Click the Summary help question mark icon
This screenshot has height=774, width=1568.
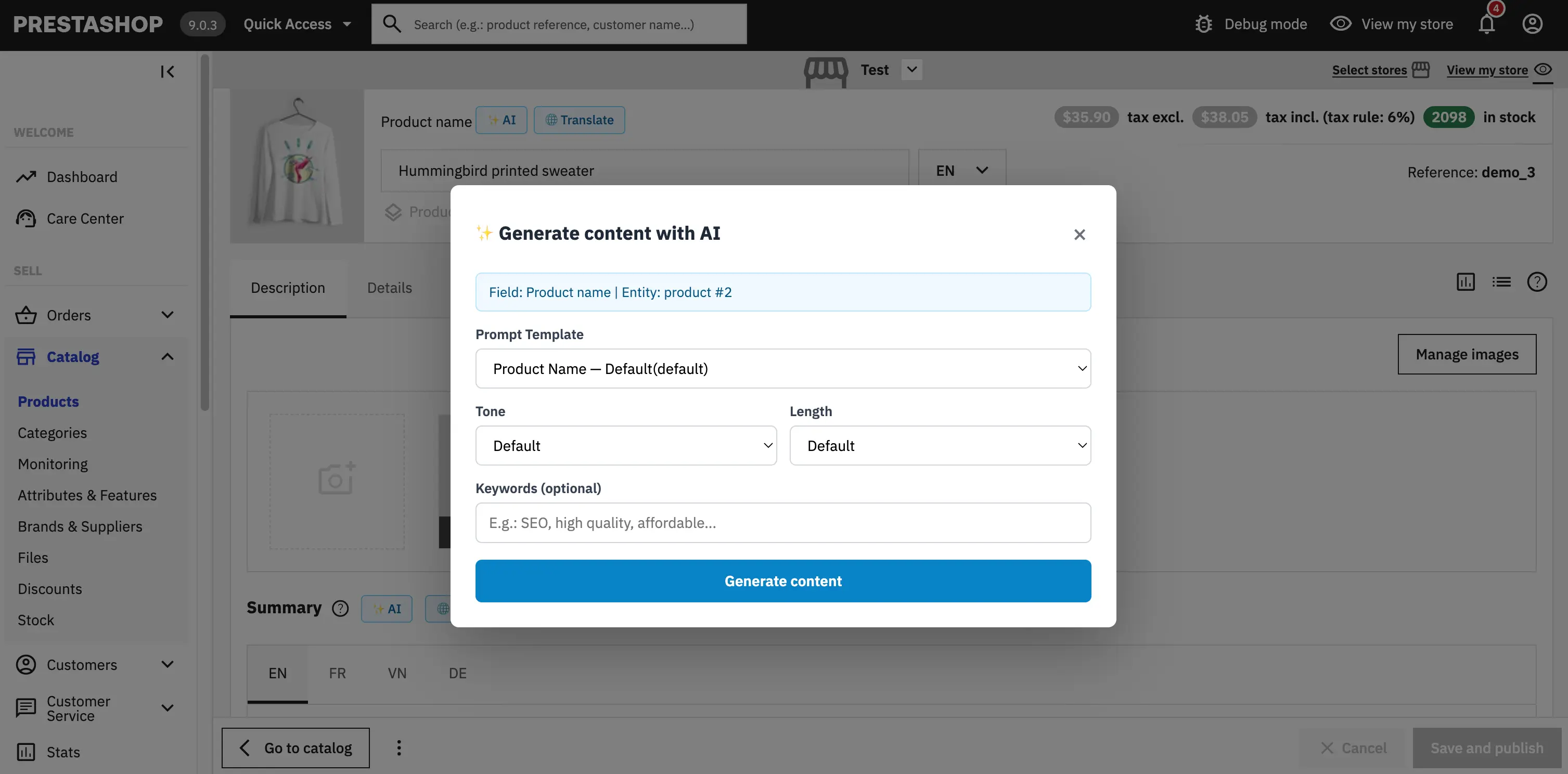pos(340,609)
